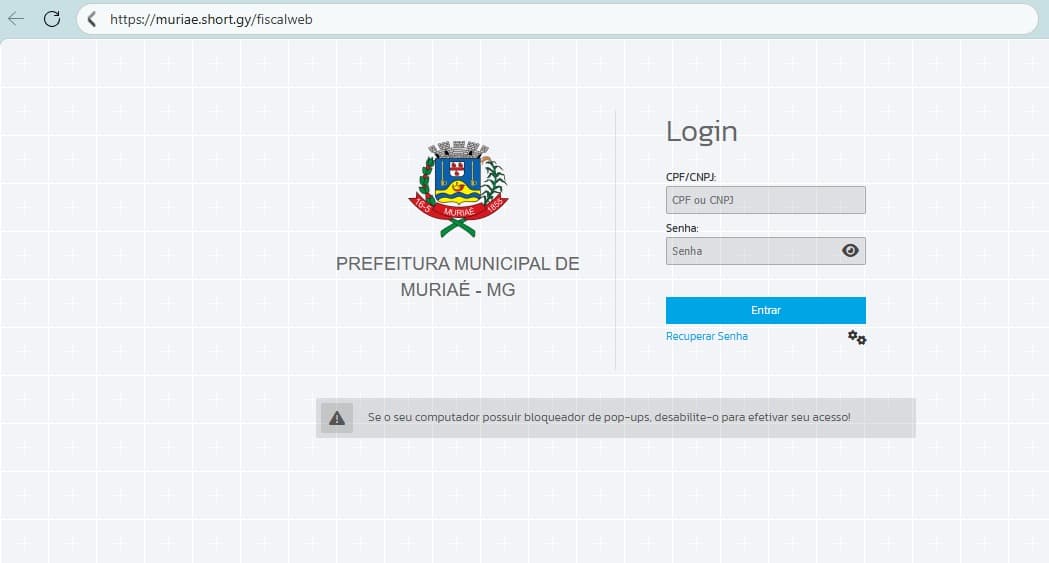The image size is (1049, 563).
Task: Show password with the eye icon
Action: [x=850, y=251]
